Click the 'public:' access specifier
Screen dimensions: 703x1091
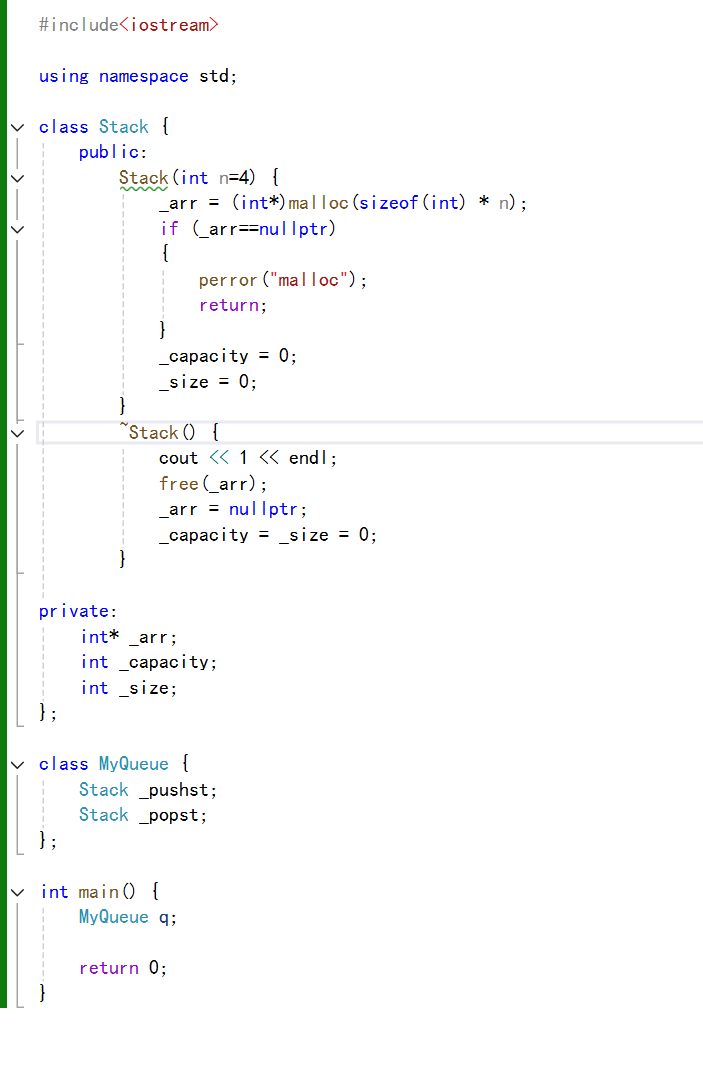[x=113, y=152]
